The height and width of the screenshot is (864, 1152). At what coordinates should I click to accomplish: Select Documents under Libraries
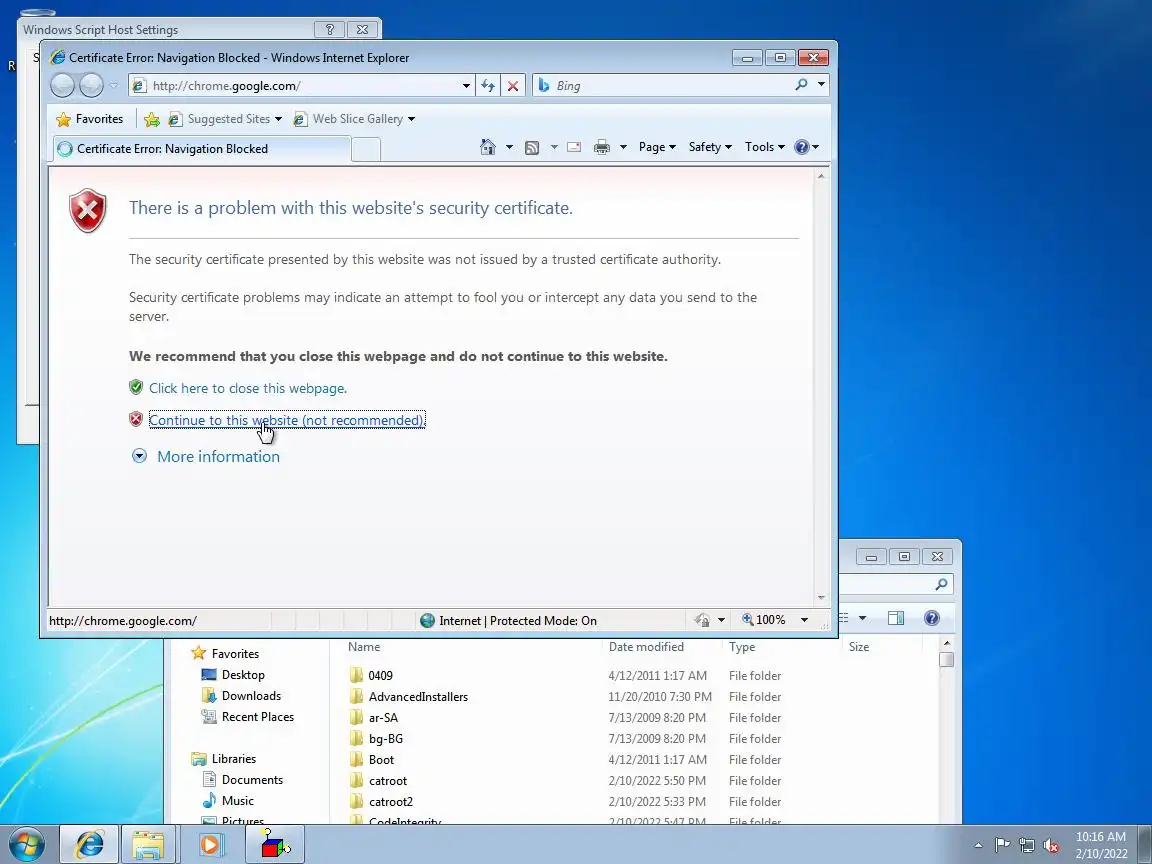[x=251, y=780]
